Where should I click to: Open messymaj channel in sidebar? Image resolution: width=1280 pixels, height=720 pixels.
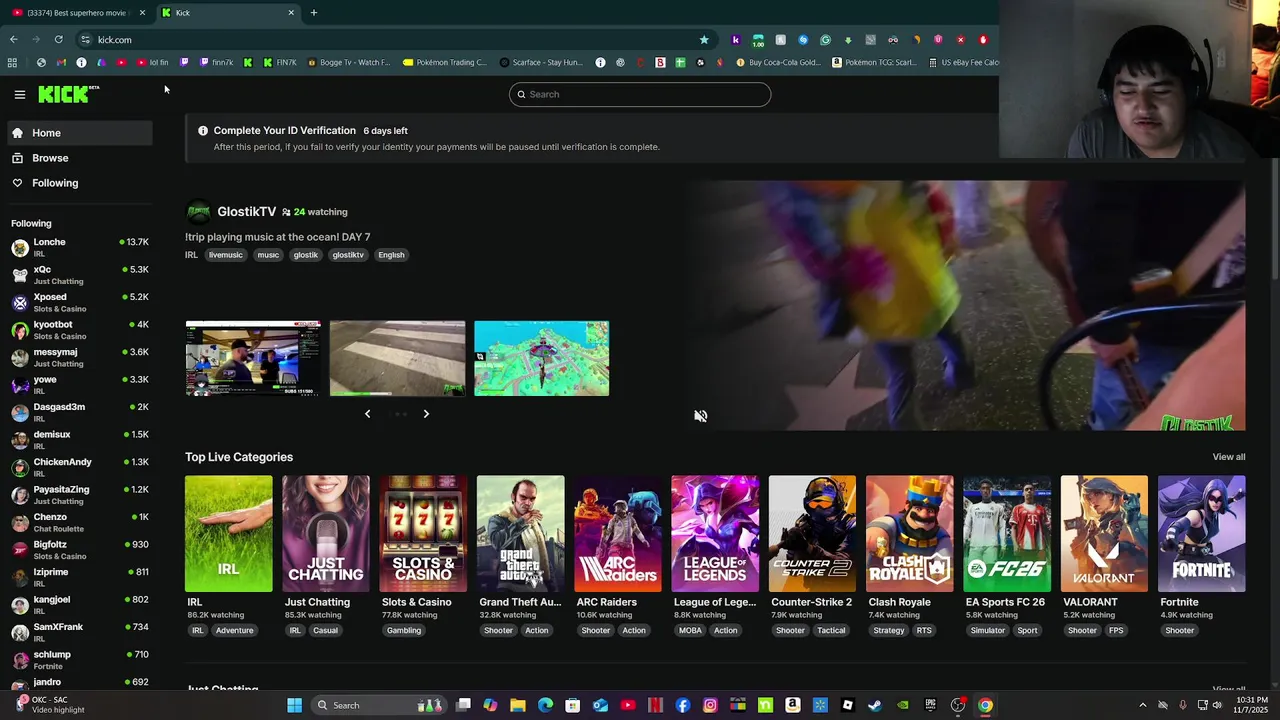(78, 357)
